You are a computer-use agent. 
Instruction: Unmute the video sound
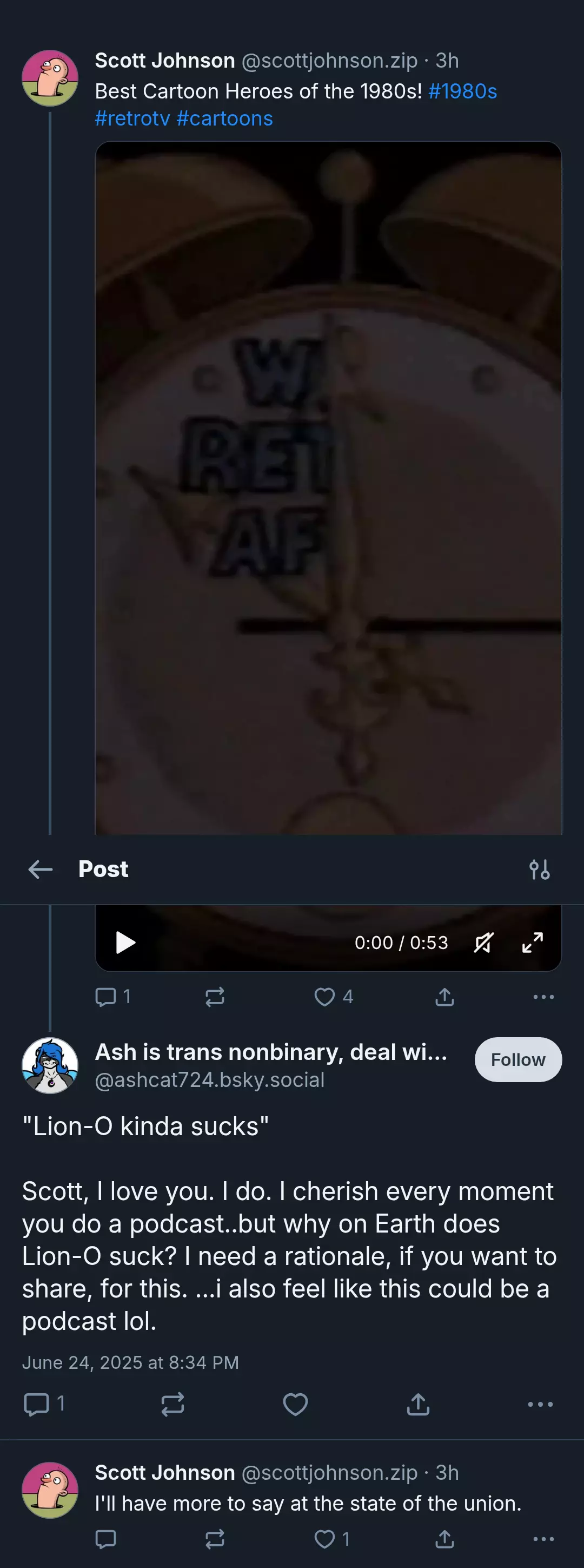[483, 943]
